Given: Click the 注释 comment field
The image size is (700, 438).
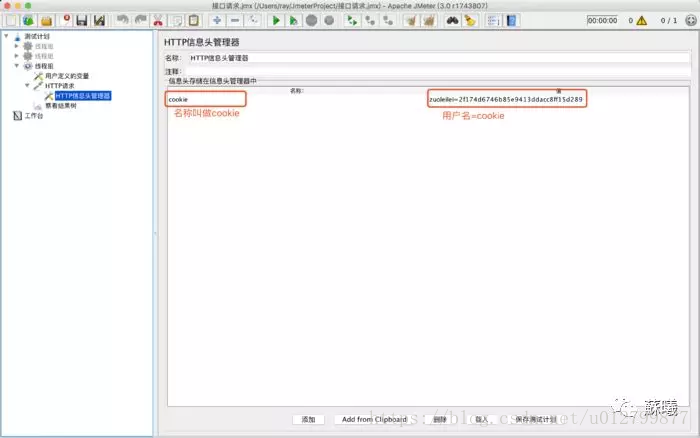Looking at the screenshot, I should (x=439, y=71).
